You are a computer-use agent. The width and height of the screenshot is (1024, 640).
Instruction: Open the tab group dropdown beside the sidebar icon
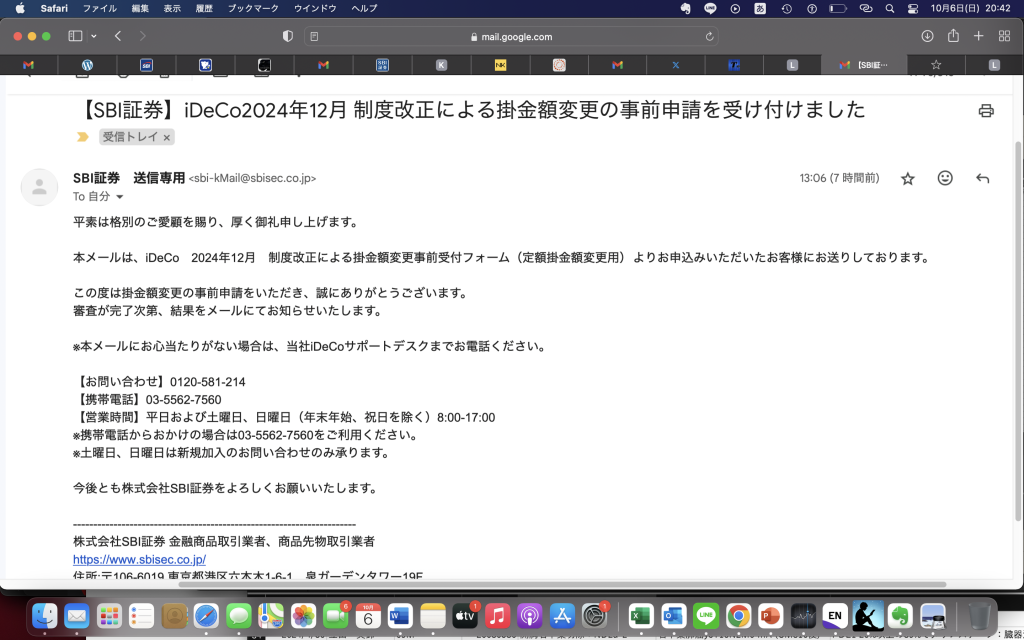click(92, 36)
